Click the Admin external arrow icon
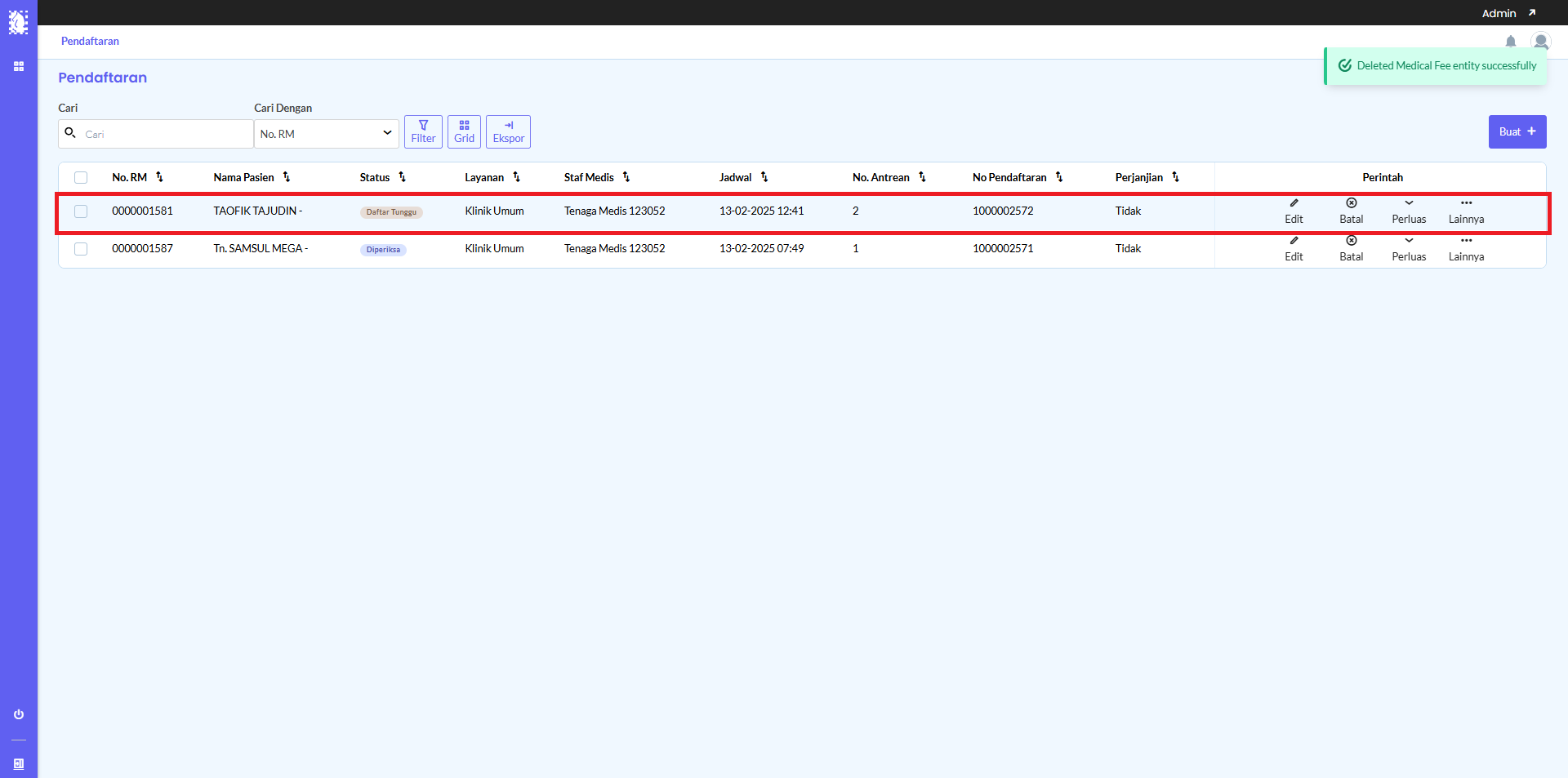The width and height of the screenshot is (1568, 778). click(x=1532, y=13)
